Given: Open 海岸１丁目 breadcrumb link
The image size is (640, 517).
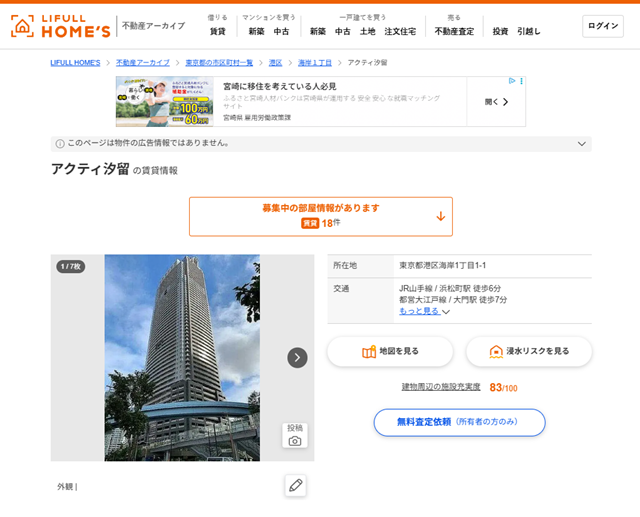Looking at the screenshot, I should (314, 63).
